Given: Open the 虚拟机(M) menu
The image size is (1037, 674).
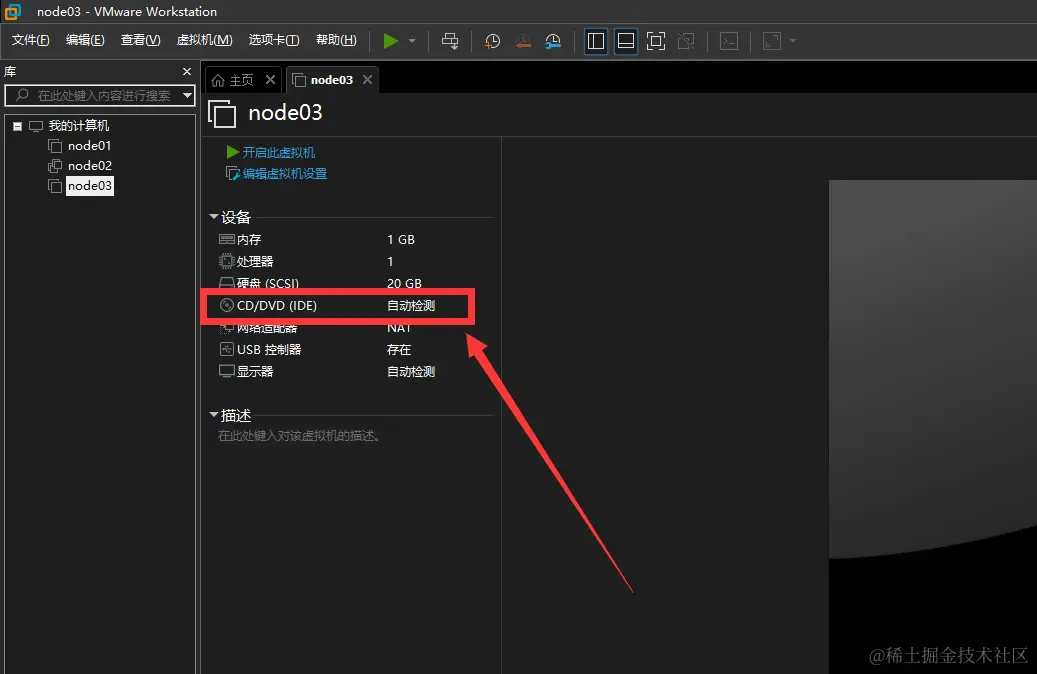Looking at the screenshot, I should pos(204,40).
